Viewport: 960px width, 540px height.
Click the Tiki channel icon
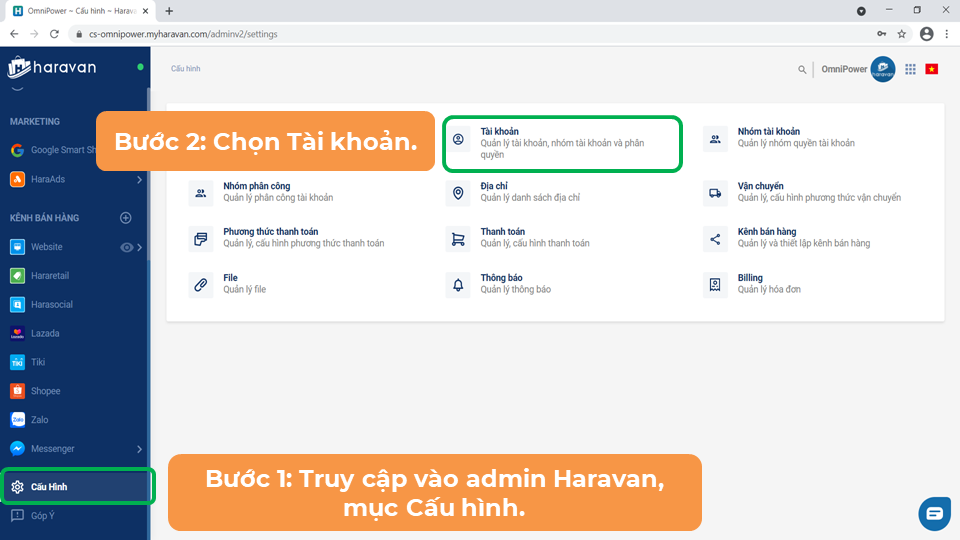[x=17, y=362]
